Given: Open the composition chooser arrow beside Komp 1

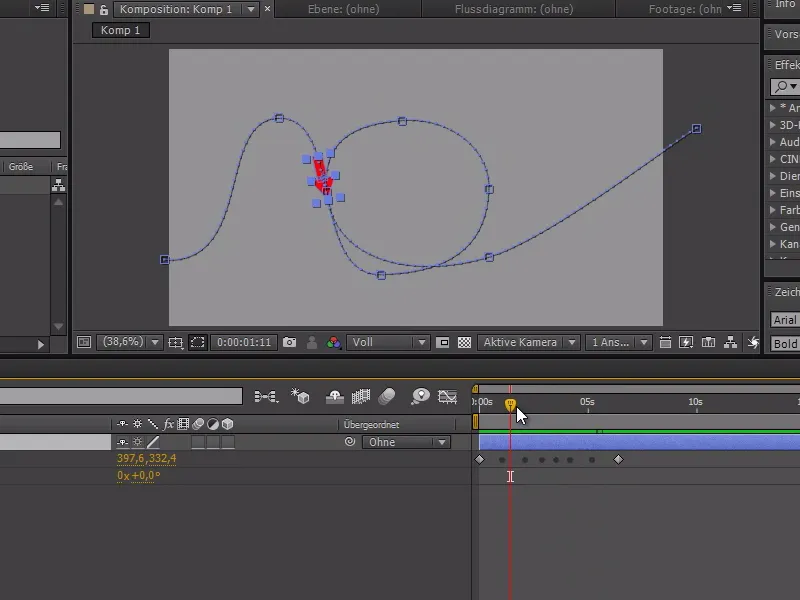Looking at the screenshot, I should pyautogui.click(x=251, y=9).
